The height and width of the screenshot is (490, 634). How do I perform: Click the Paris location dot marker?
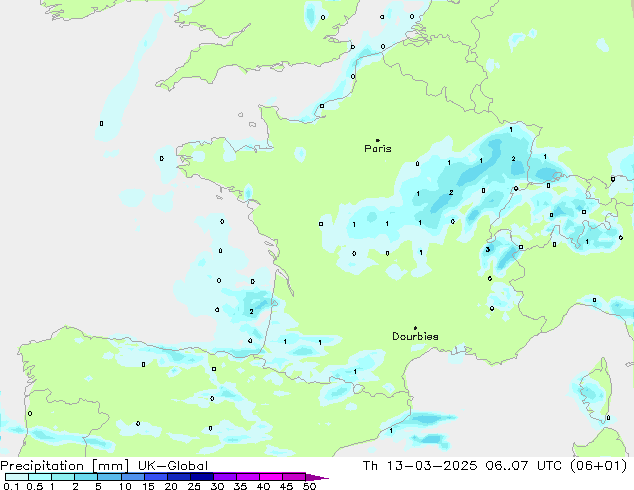tap(378, 140)
